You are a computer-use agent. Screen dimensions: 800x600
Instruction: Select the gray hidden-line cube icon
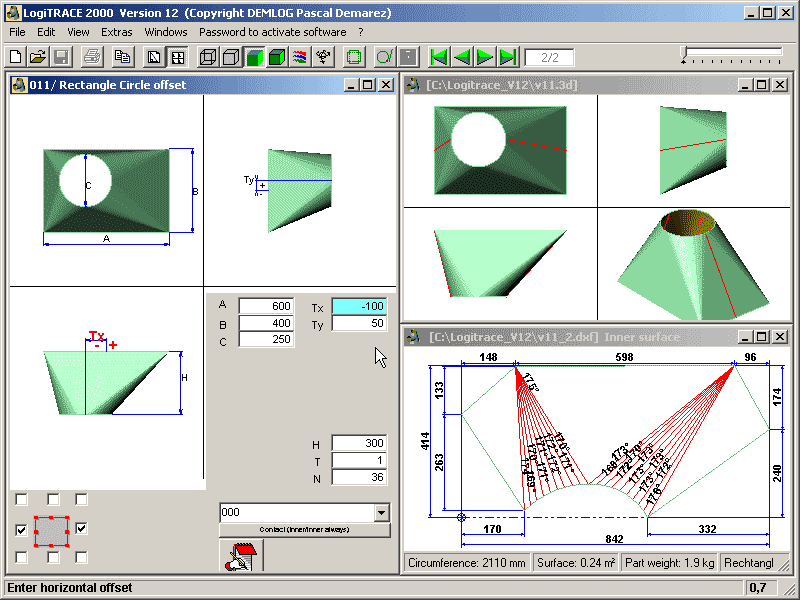tap(231, 57)
